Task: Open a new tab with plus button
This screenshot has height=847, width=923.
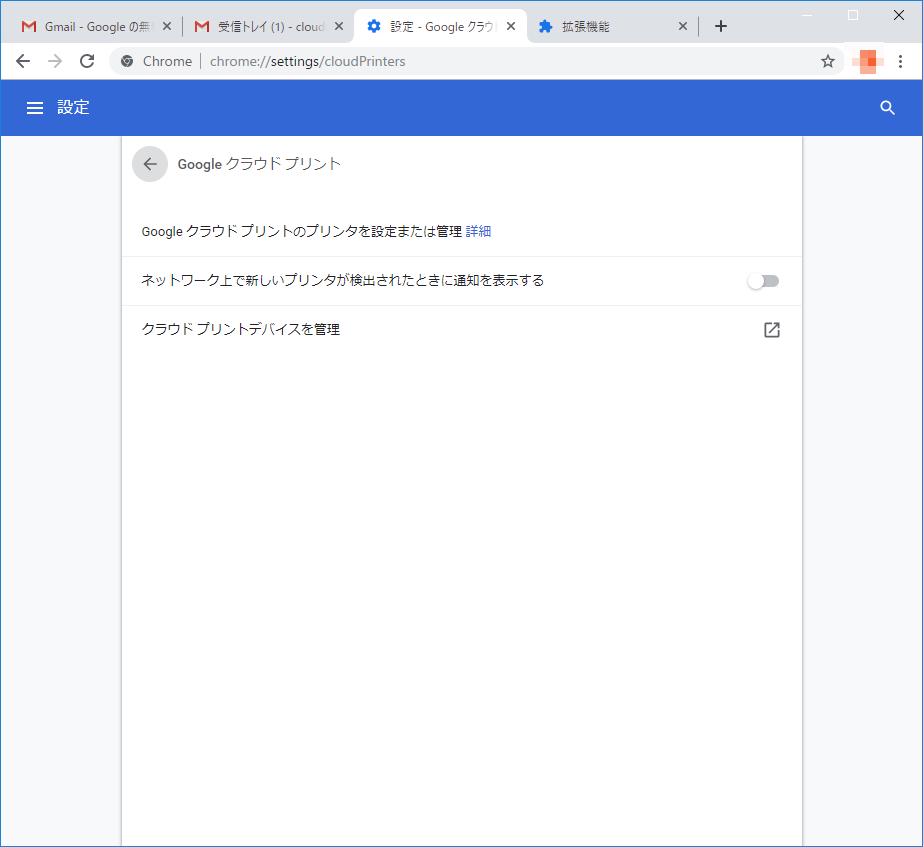Action: (721, 26)
